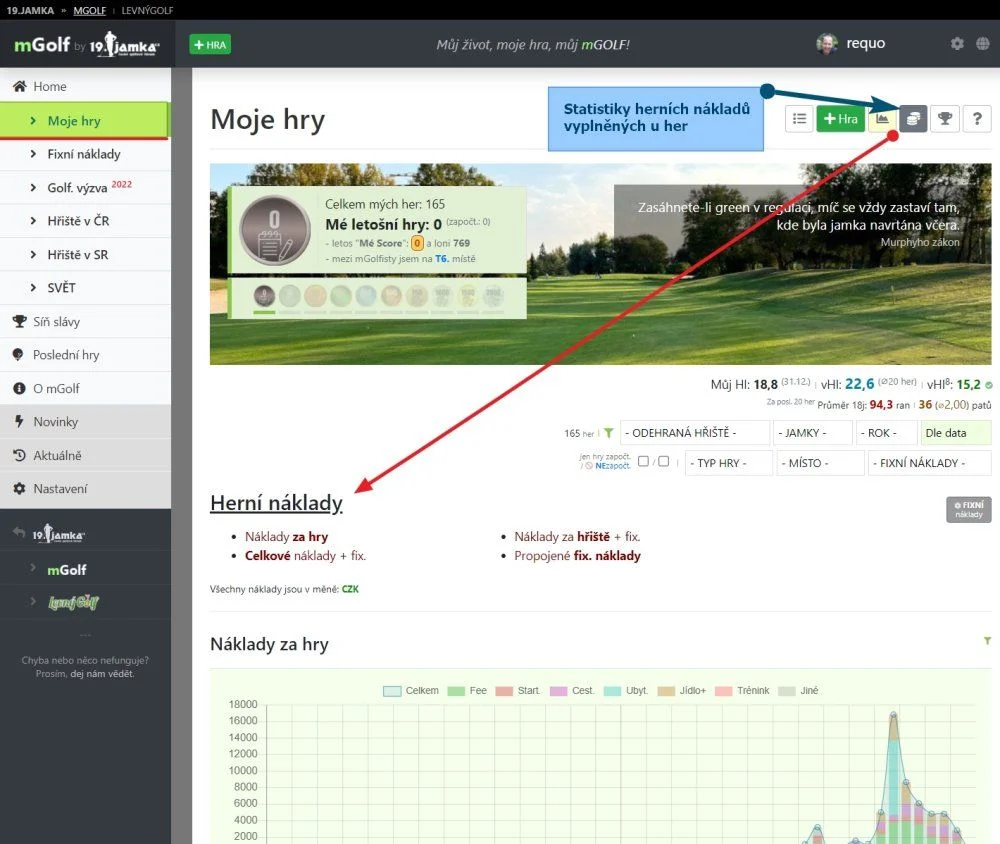This screenshot has width=1000, height=844.
Task: Click the gear icon beside Nastavení in sidebar
Action: pos(19,489)
